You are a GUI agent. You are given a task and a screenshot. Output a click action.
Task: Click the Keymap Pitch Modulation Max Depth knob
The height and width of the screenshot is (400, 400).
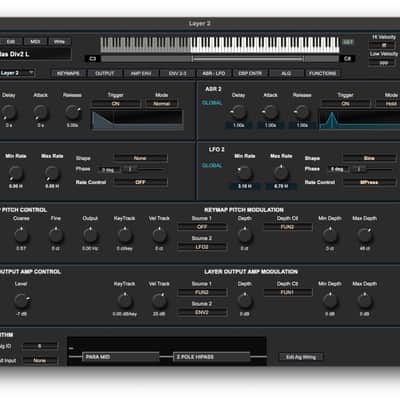tap(365, 235)
